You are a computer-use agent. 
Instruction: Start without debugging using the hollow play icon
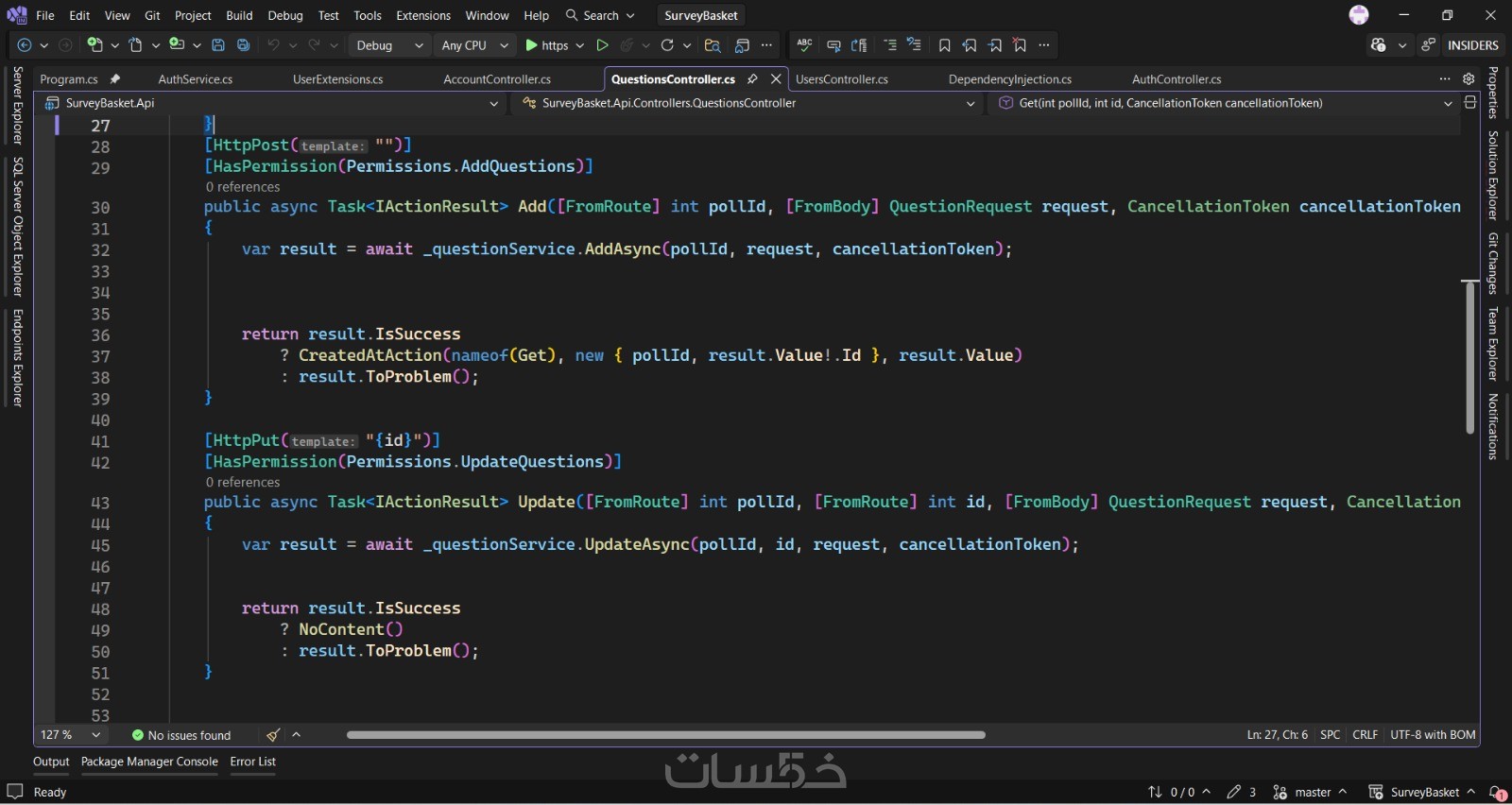coord(602,45)
